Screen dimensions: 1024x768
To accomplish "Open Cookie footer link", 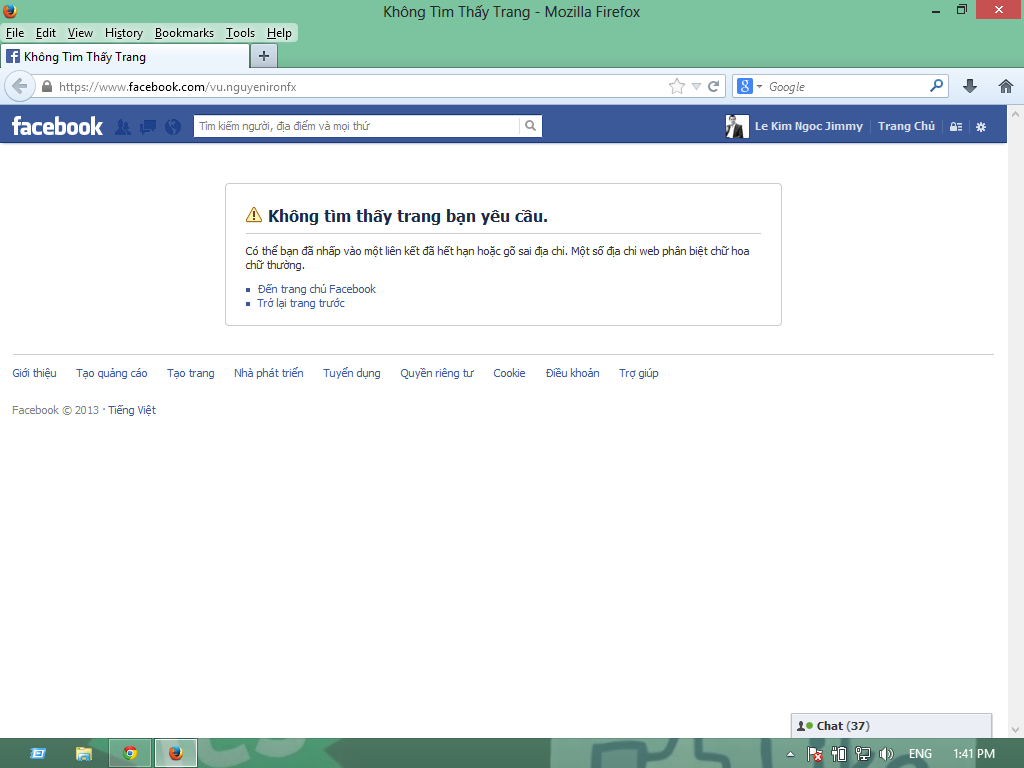I will pos(509,373).
